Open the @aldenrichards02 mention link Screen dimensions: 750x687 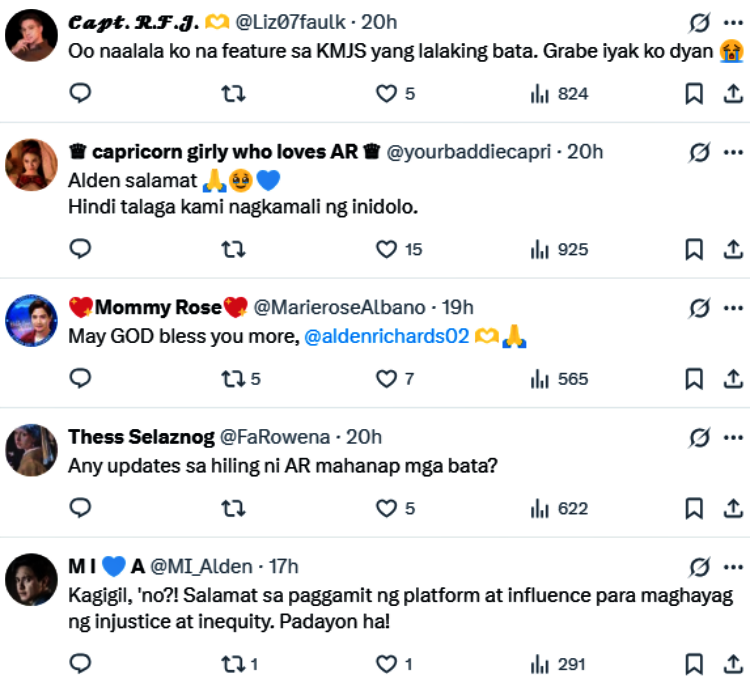[387, 337]
